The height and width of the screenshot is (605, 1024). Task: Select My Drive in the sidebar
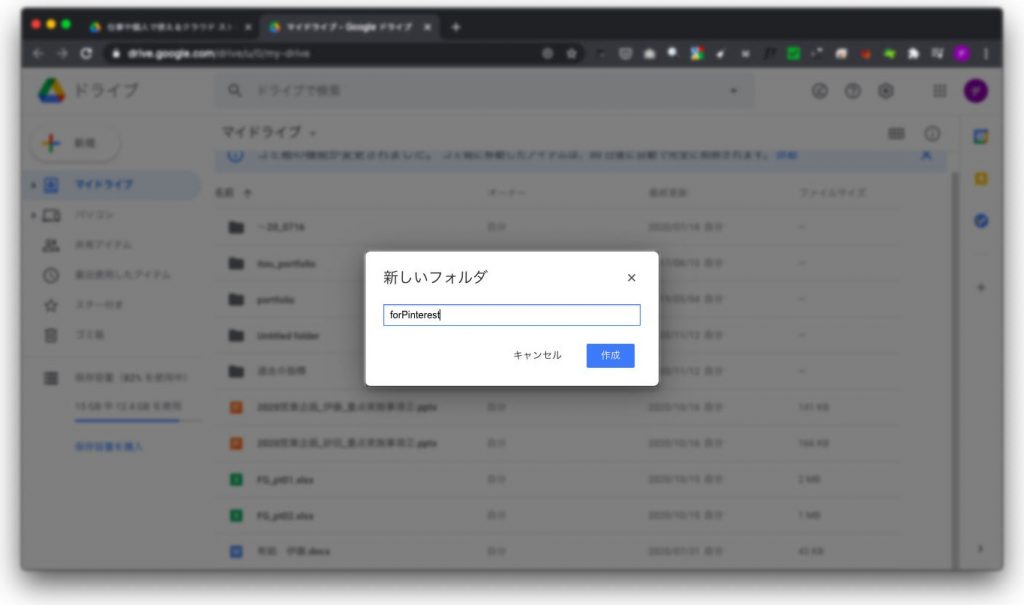tap(112, 185)
